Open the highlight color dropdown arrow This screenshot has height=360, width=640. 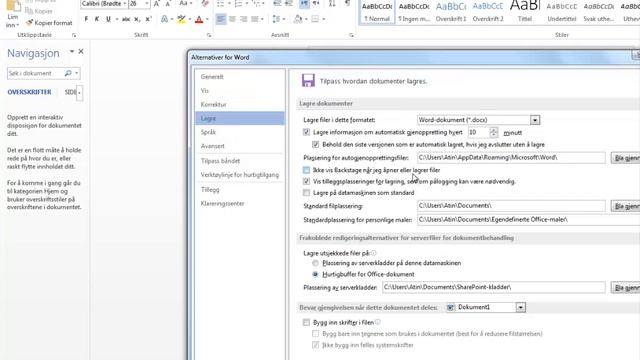click(189, 19)
